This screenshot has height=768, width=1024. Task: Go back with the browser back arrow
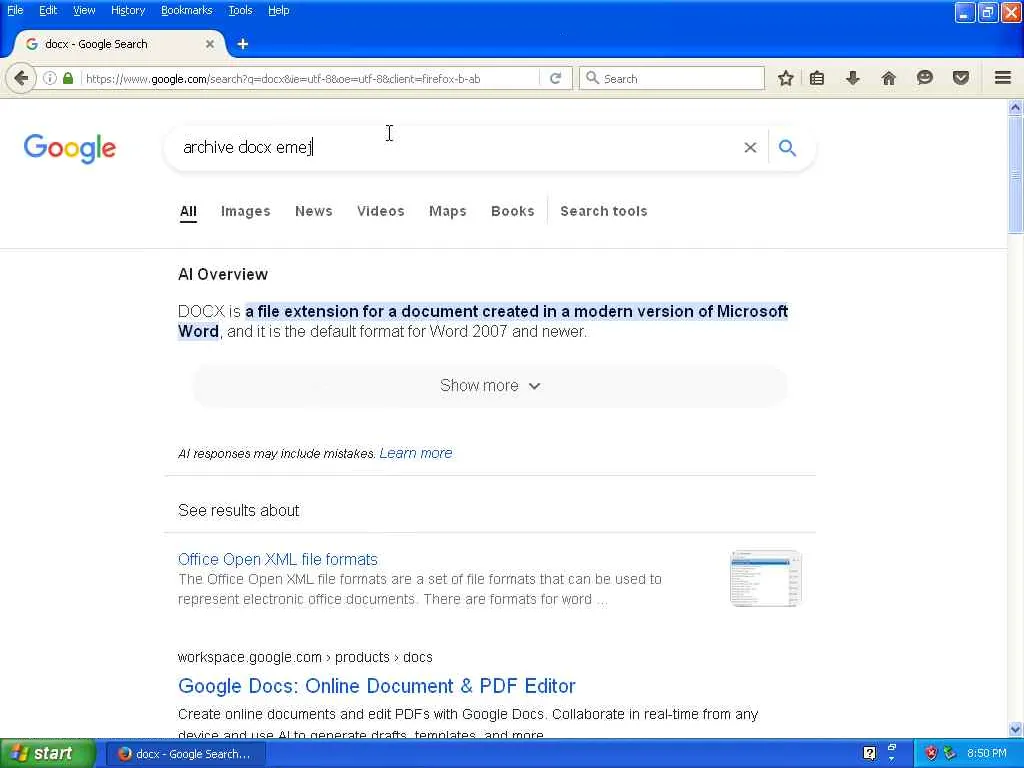(21, 78)
